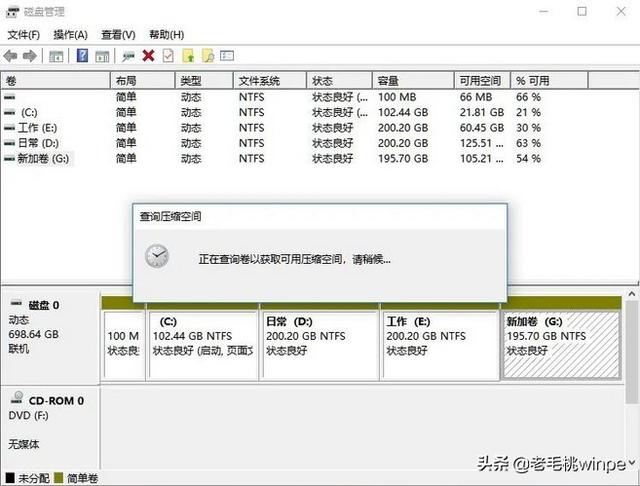Select the 日常 (D:) partition block
Viewport: 640px width, 486px height.
point(320,346)
